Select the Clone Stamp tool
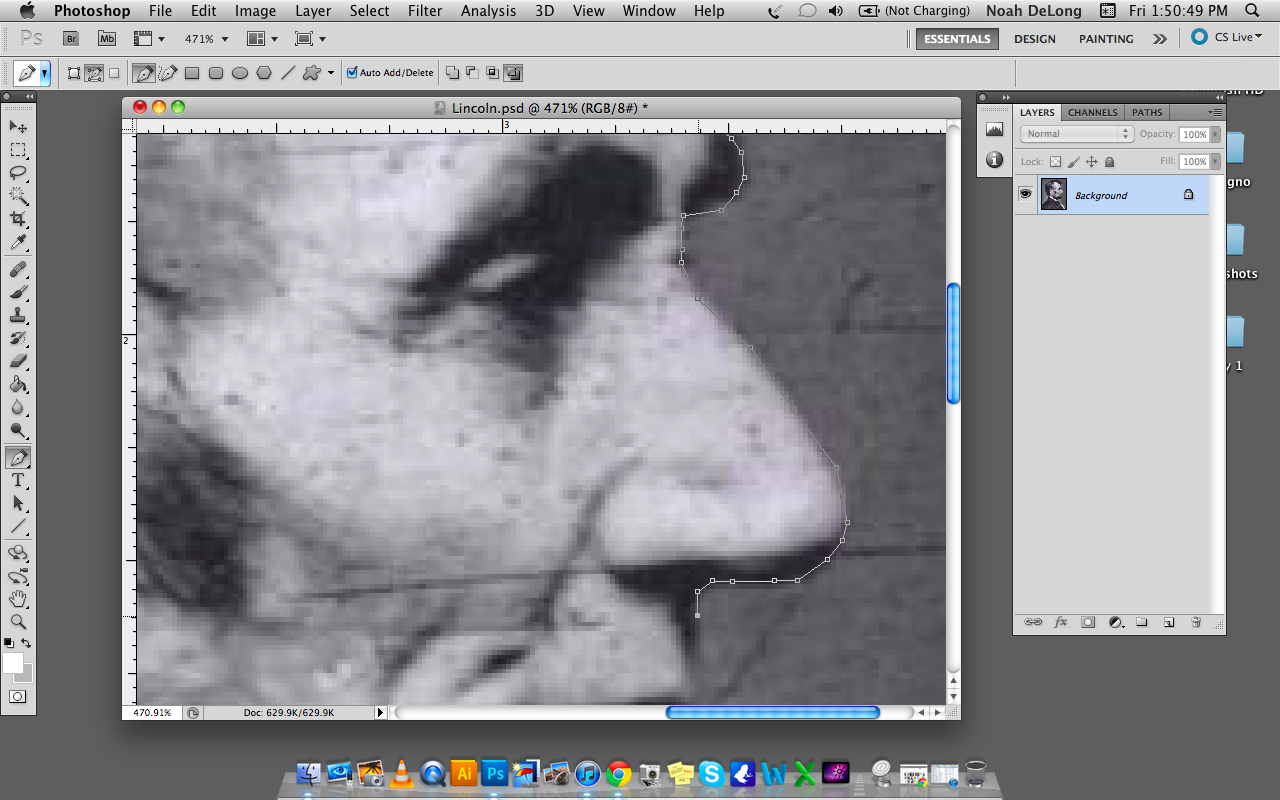Viewport: 1280px width, 800px height. point(18,316)
